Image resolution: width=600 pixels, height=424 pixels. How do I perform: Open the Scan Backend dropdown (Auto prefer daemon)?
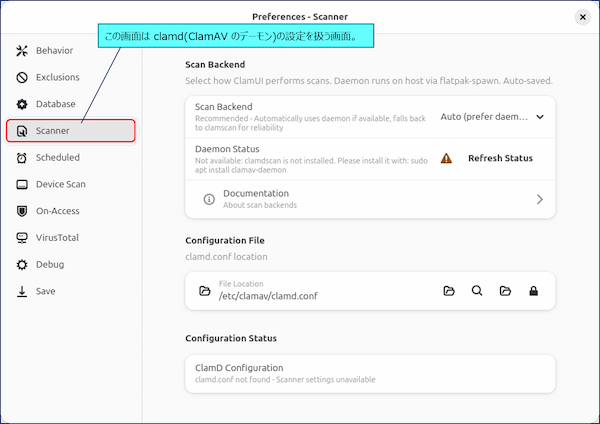492,117
